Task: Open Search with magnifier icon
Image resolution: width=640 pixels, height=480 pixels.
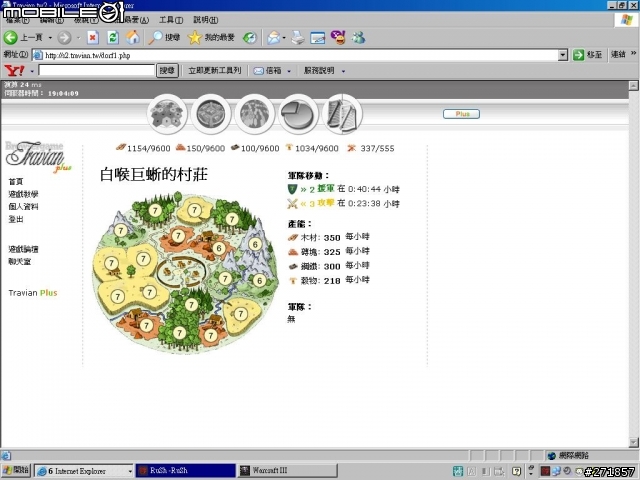Action: point(156,38)
